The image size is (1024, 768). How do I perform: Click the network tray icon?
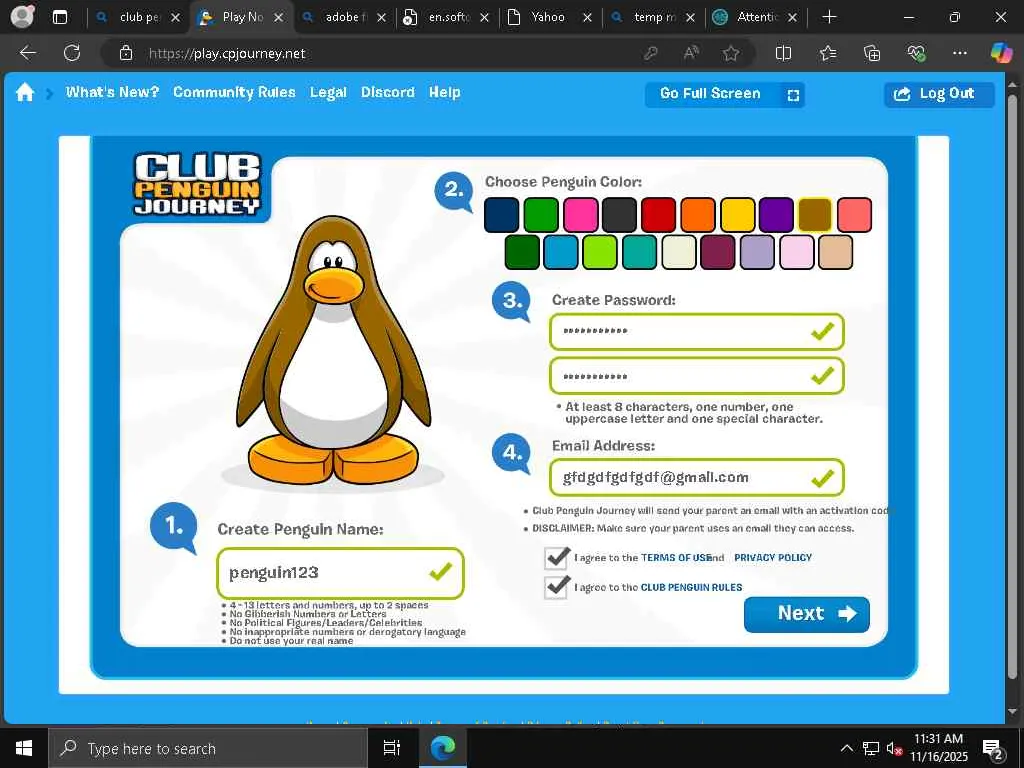[871, 748]
